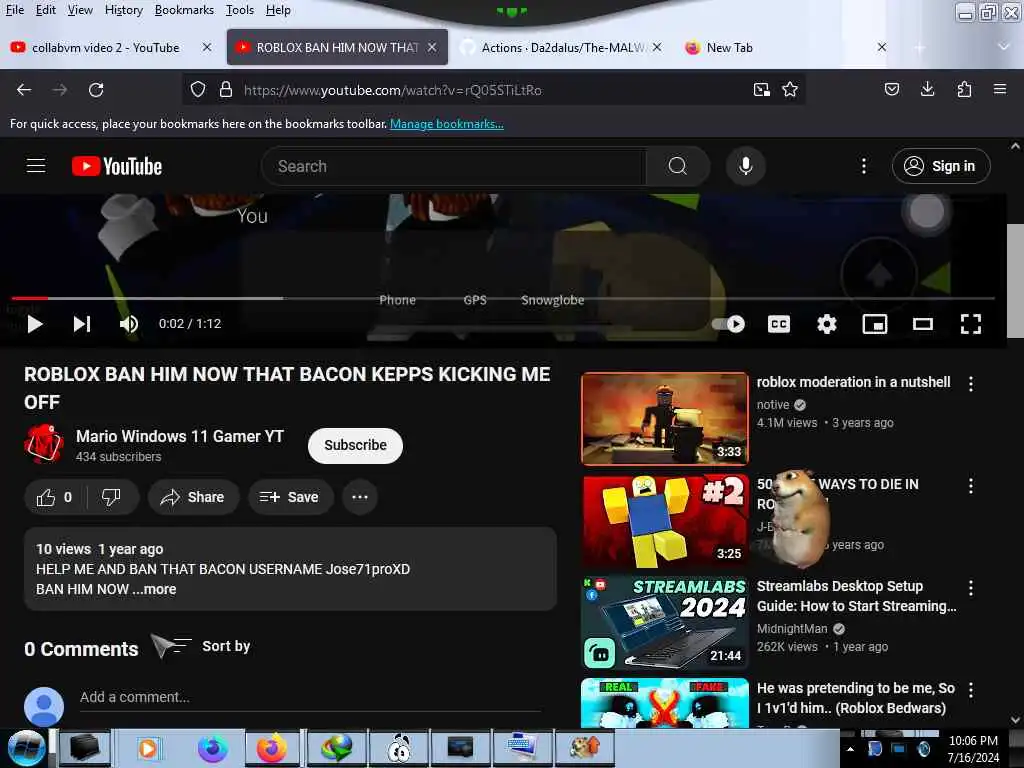Open the Firefox application menu
Image resolution: width=1024 pixels, height=768 pixels.
point(1000,89)
